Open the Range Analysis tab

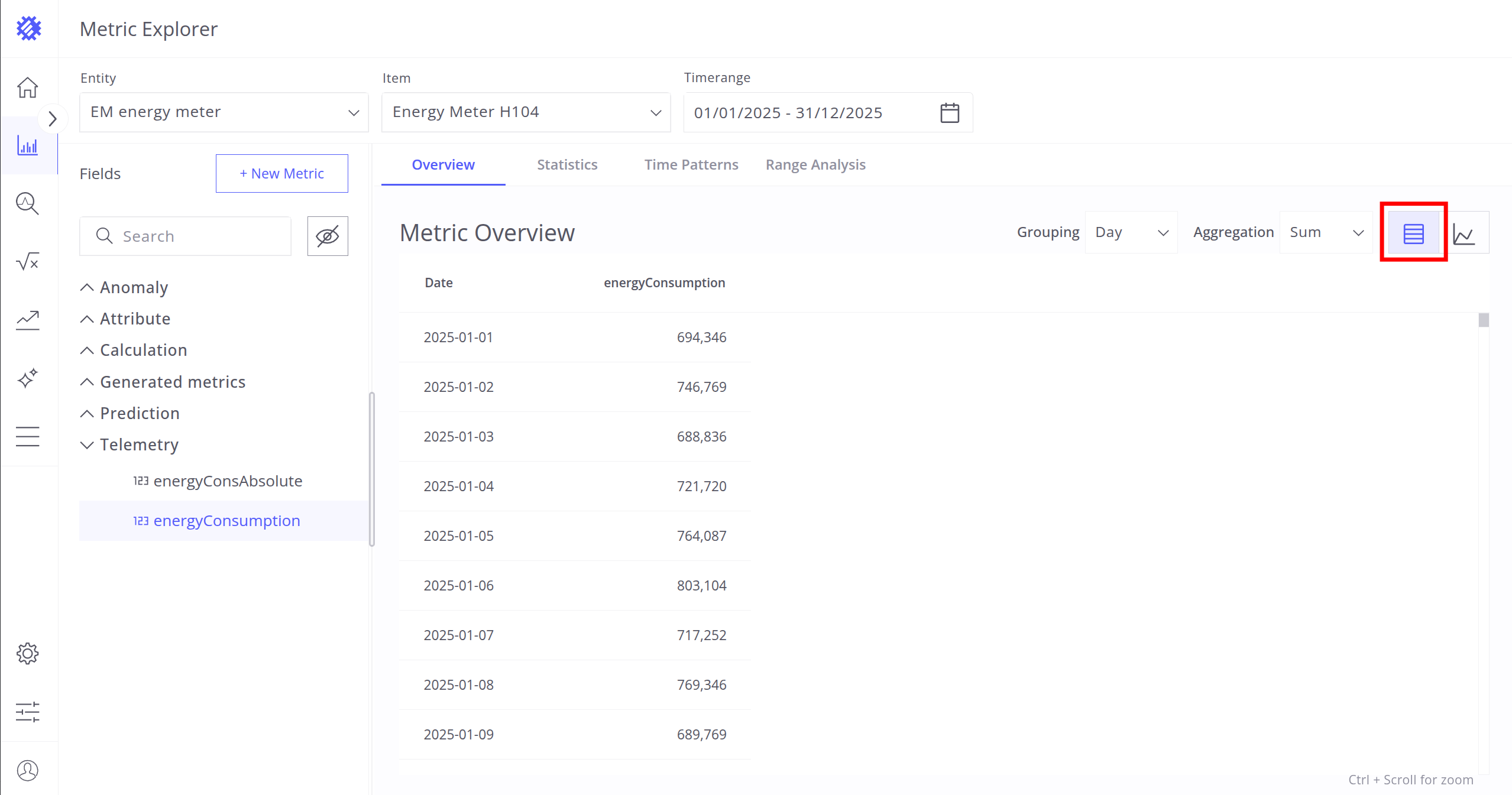[815, 165]
